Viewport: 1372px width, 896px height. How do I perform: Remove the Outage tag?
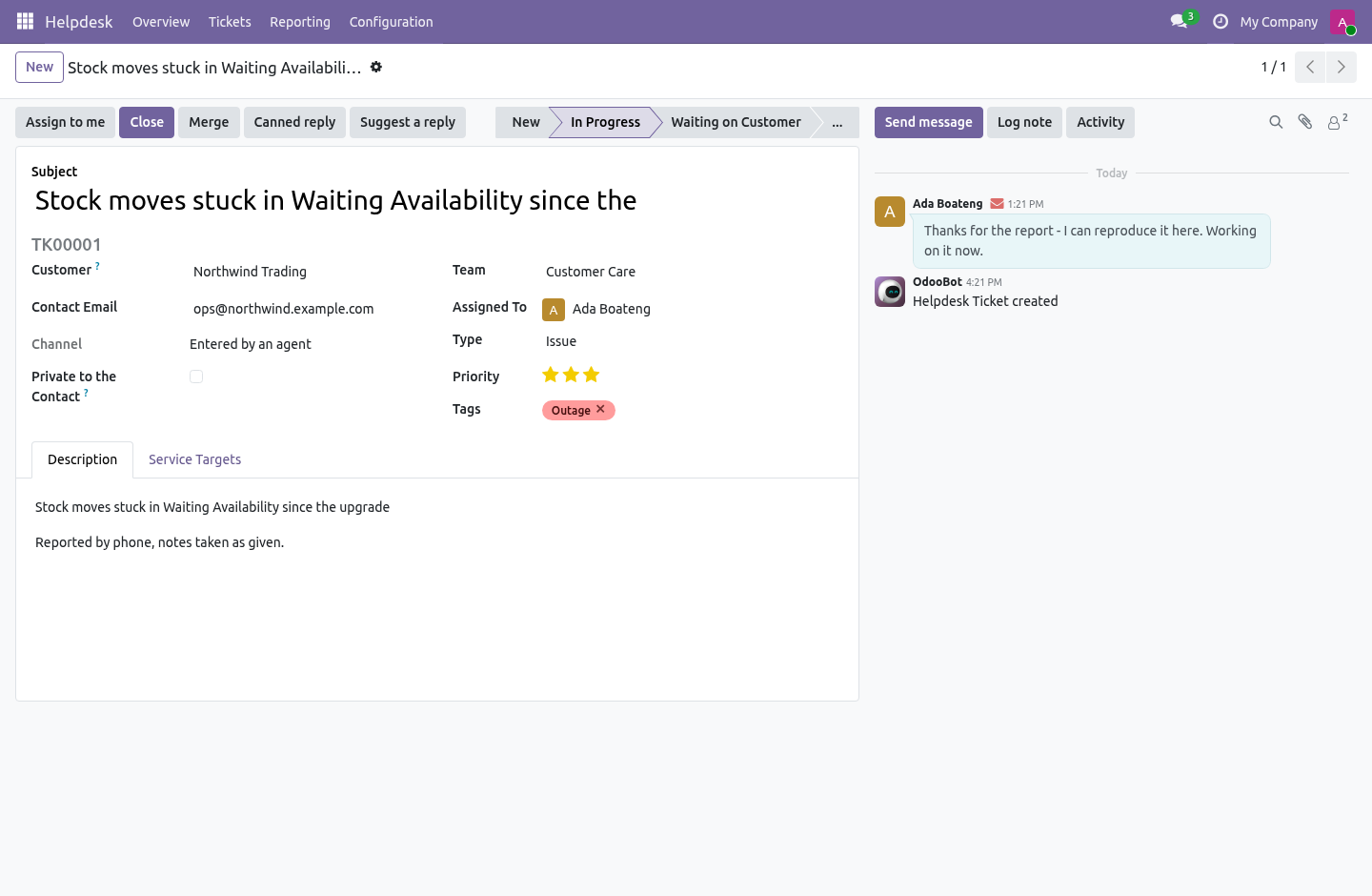tap(600, 409)
